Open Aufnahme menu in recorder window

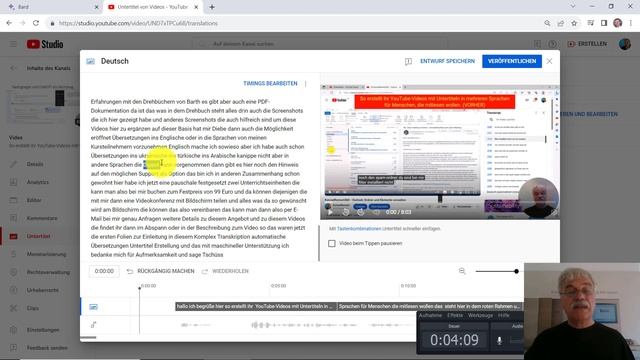tap(430, 316)
